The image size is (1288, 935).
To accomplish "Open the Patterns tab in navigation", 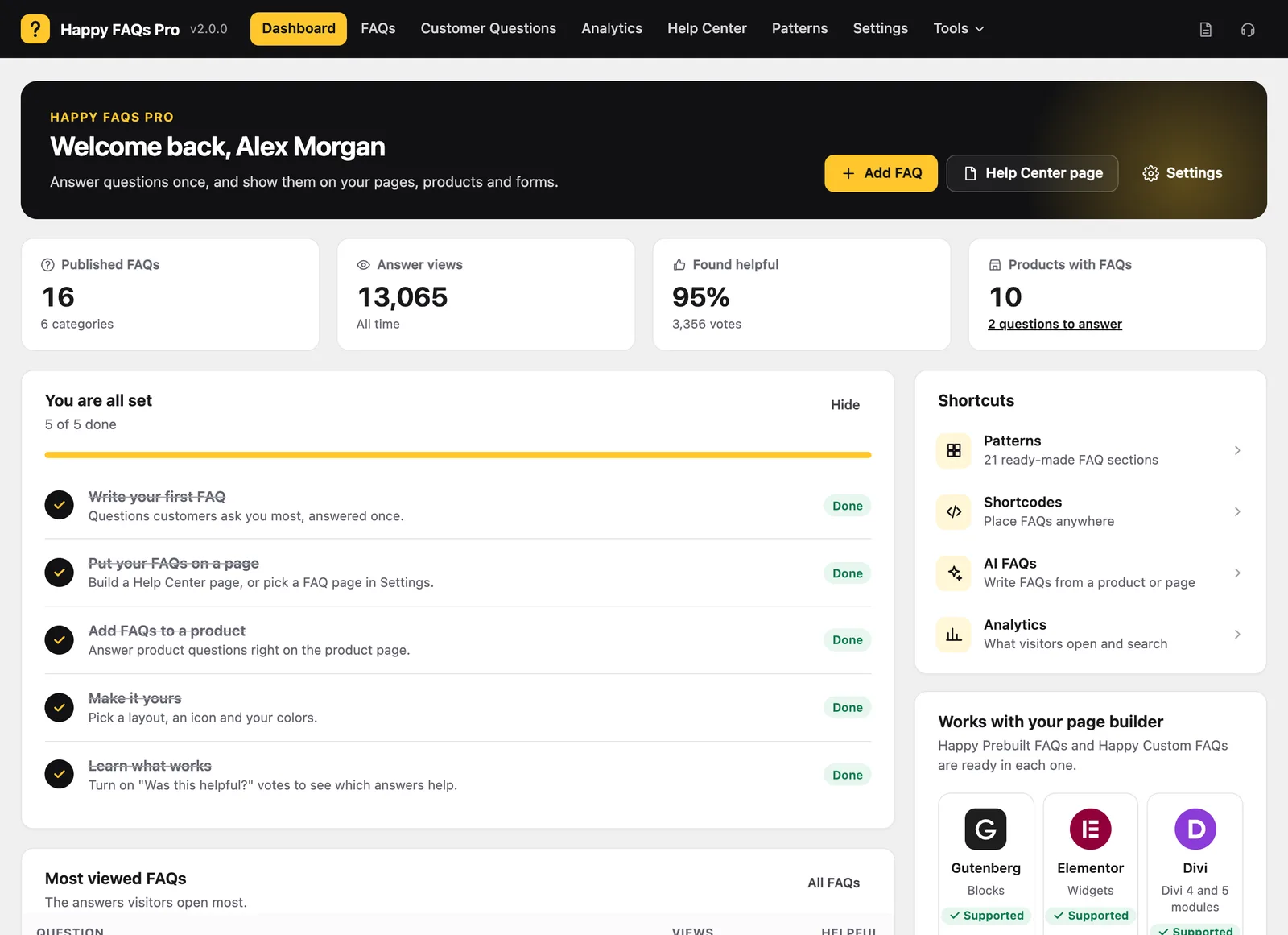I will [x=799, y=29].
